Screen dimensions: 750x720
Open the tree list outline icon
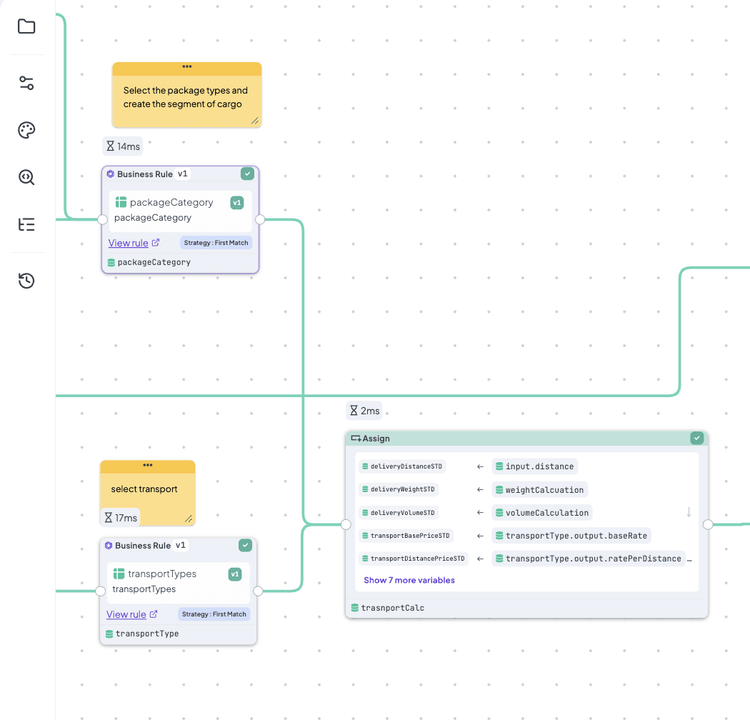(27, 225)
